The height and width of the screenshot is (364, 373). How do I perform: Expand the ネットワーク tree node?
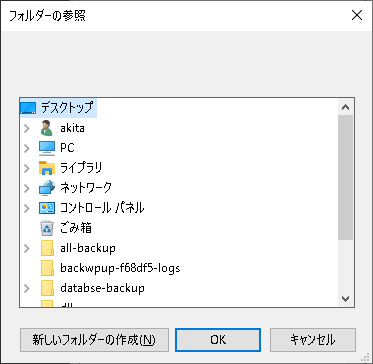[27, 188]
